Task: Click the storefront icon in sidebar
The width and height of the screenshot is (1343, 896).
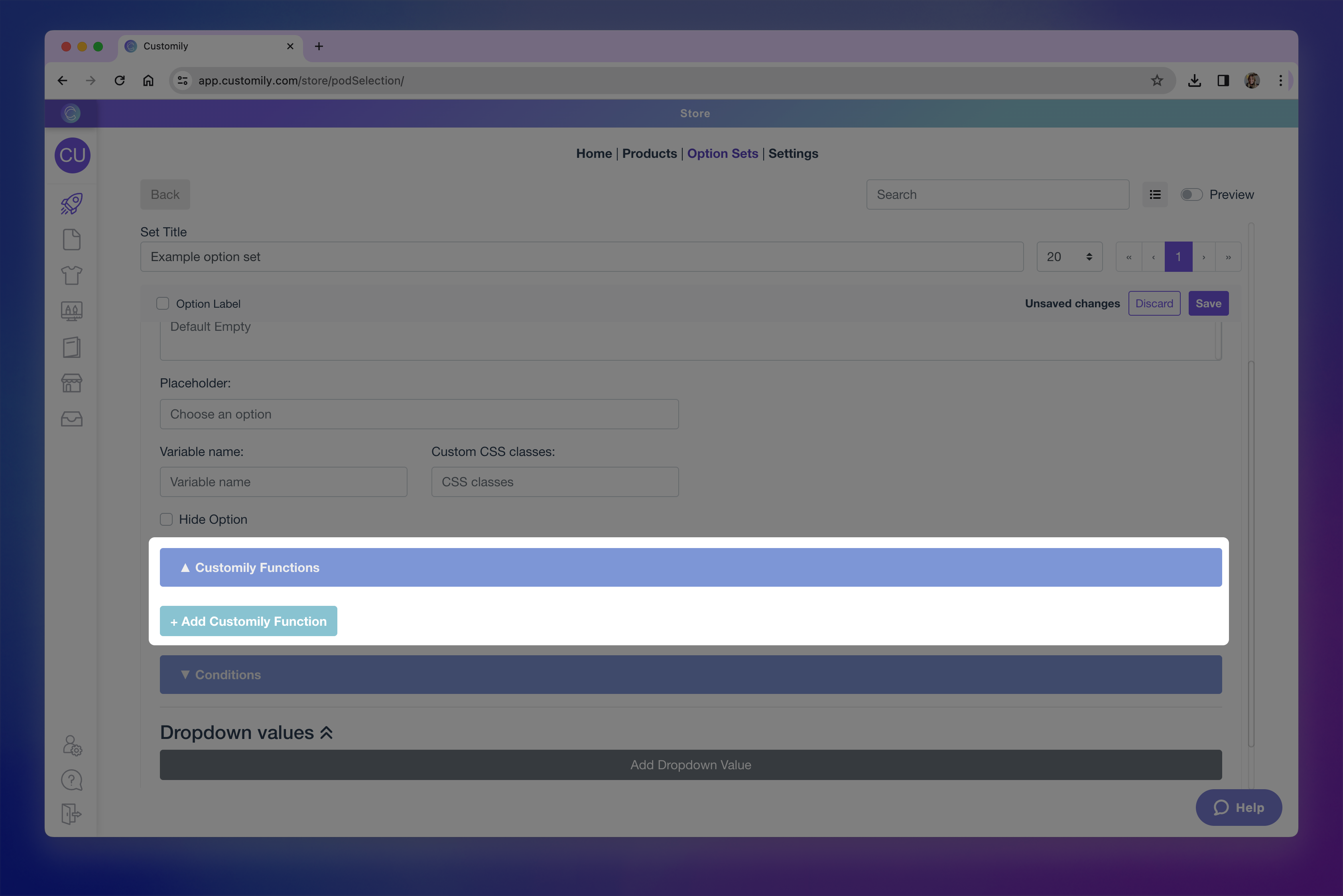Action: pyautogui.click(x=71, y=383)
